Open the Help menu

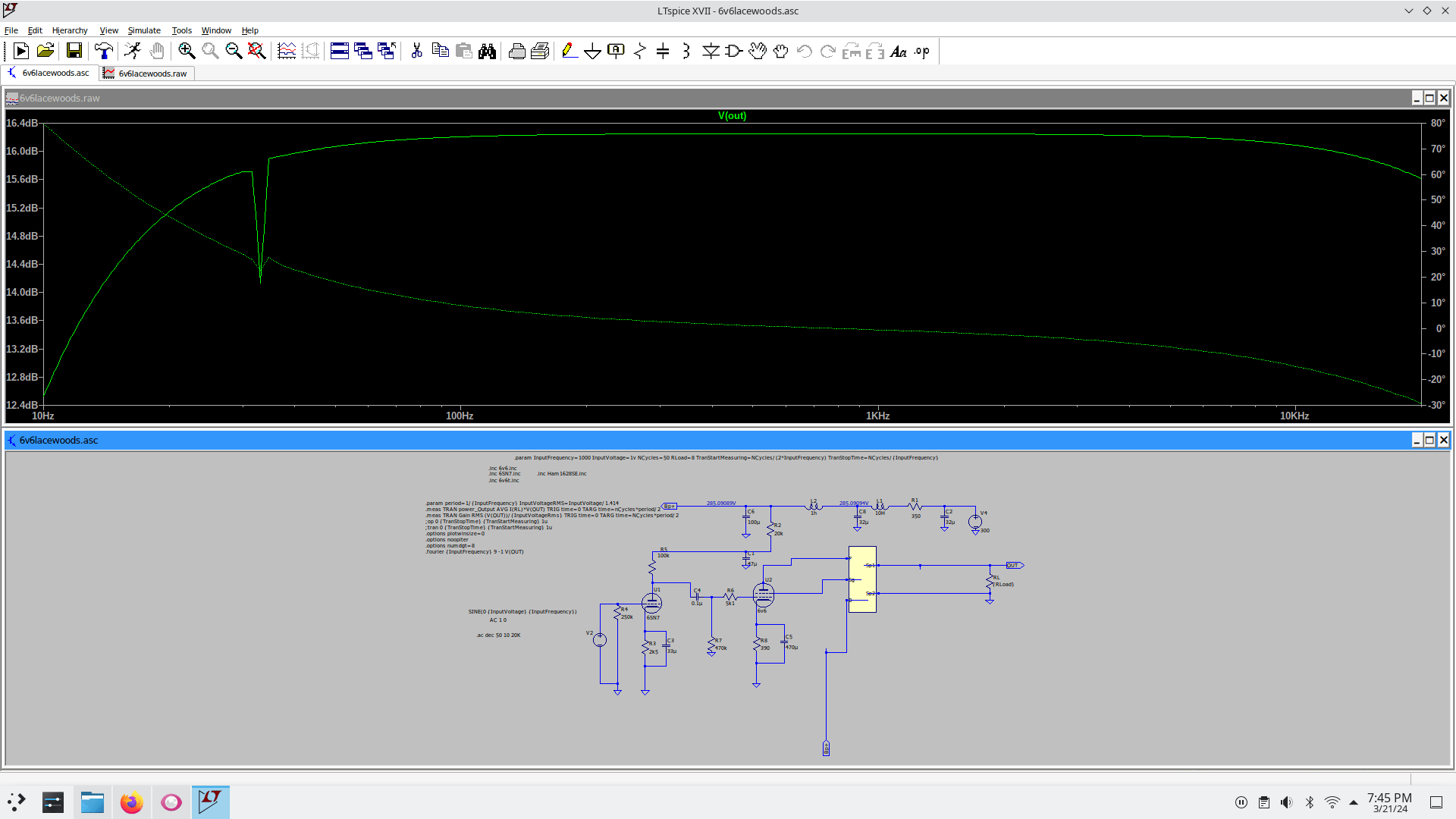pyautogui.click(x=250, y=30)
